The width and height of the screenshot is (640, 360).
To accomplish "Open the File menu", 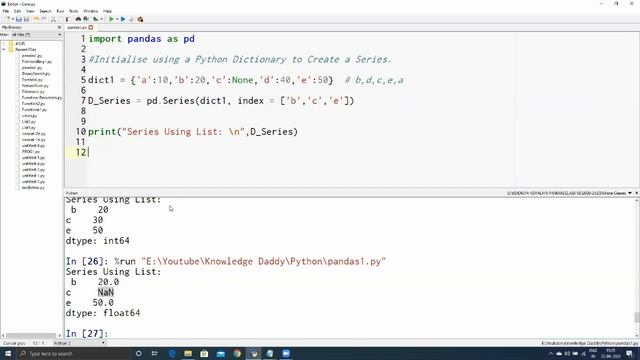I will click(6, 11).
